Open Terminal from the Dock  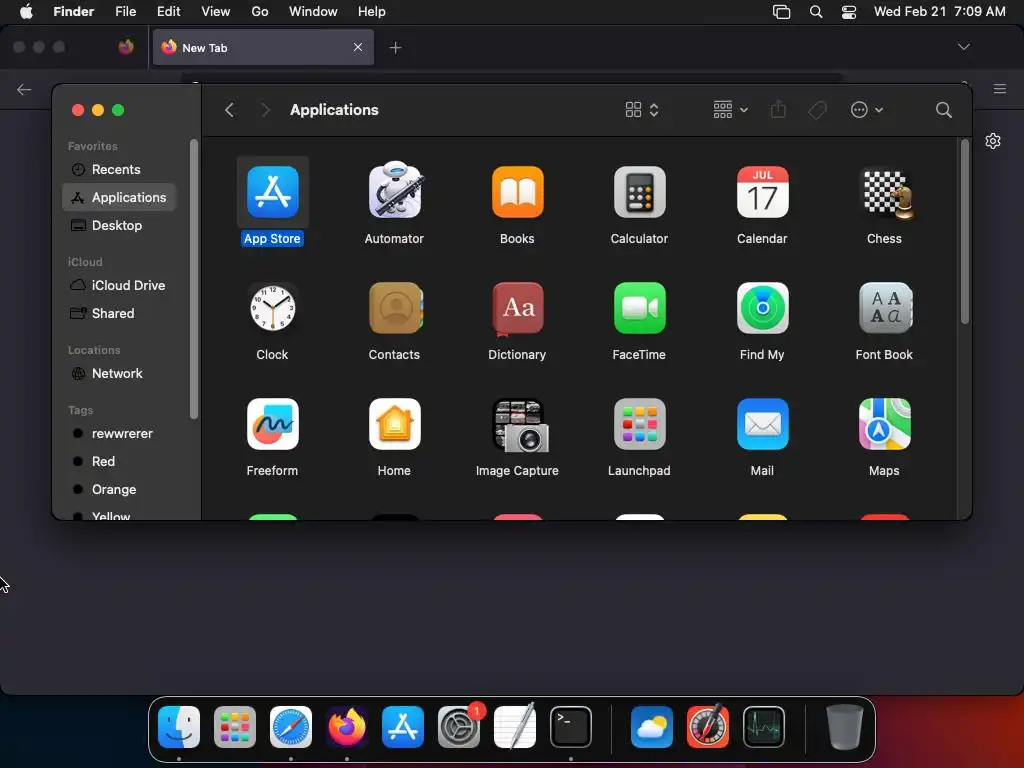[x=571, y=727]
